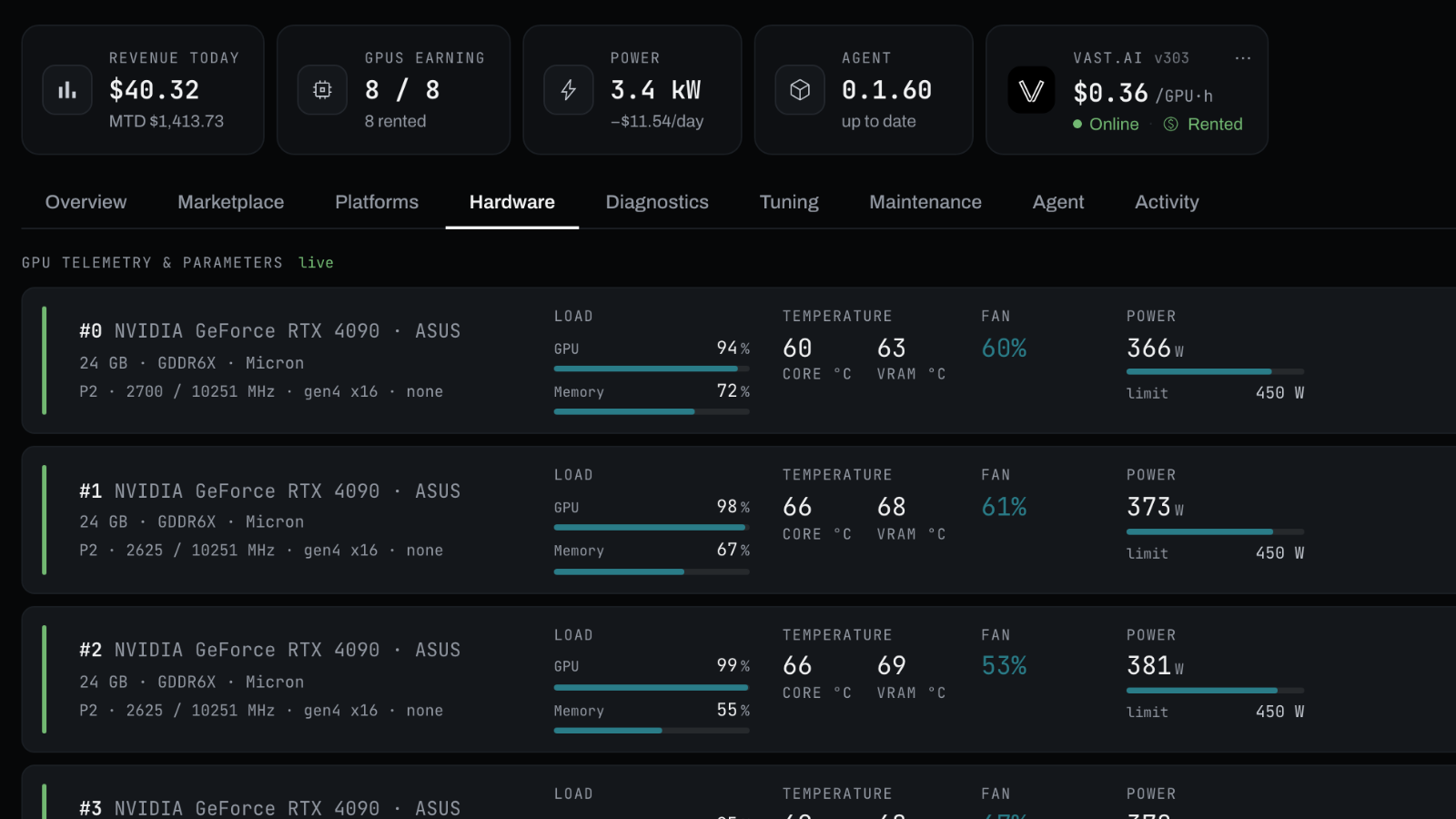Image resolution: width=1456 pixels, height=819 pixels.
Task: Select the #1 NVIDIA GeForce RTX 4090 title
Action: pyautogui.click(x=269, y=491)
